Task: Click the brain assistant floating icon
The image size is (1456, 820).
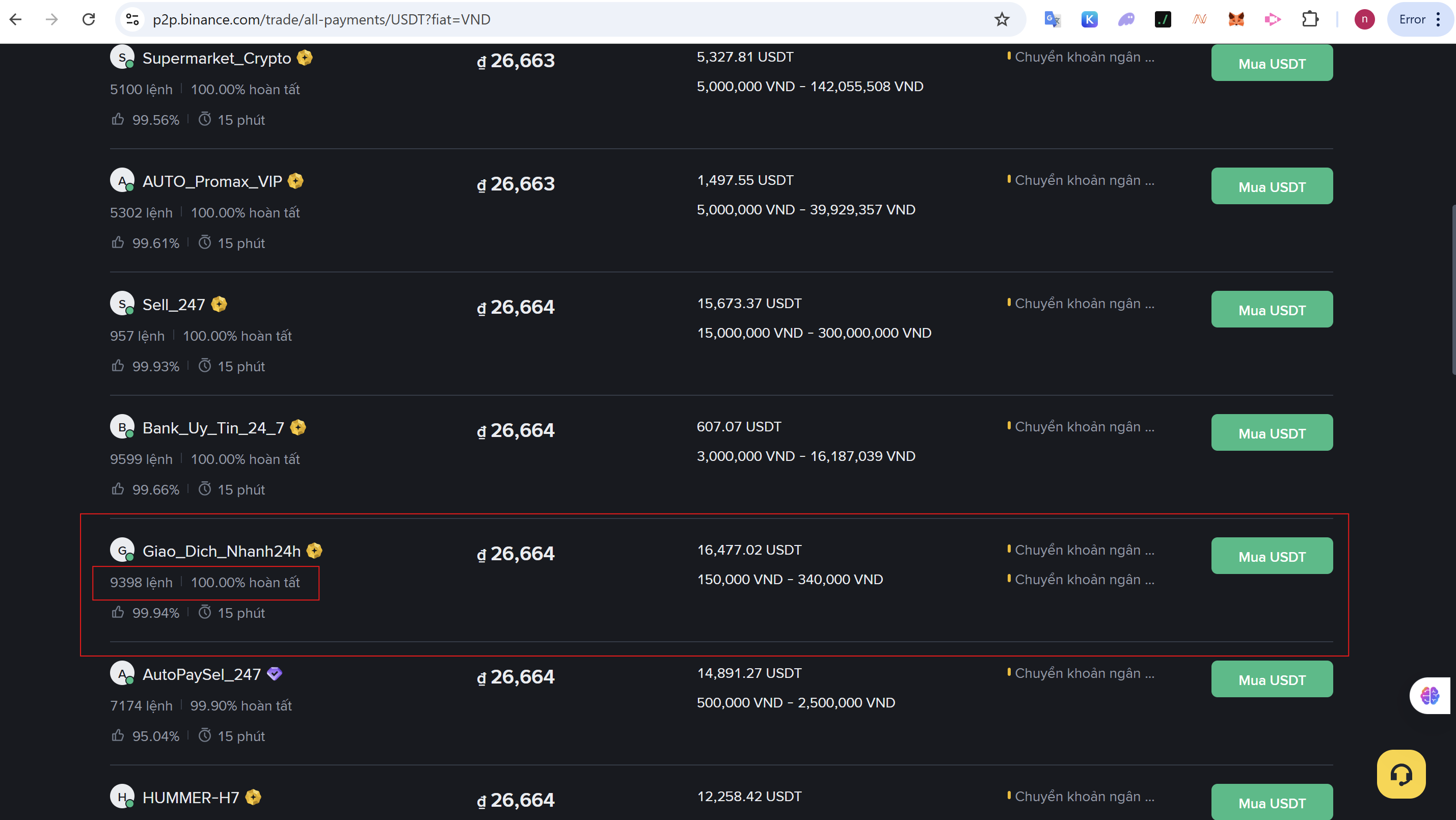Action: 1430,695
